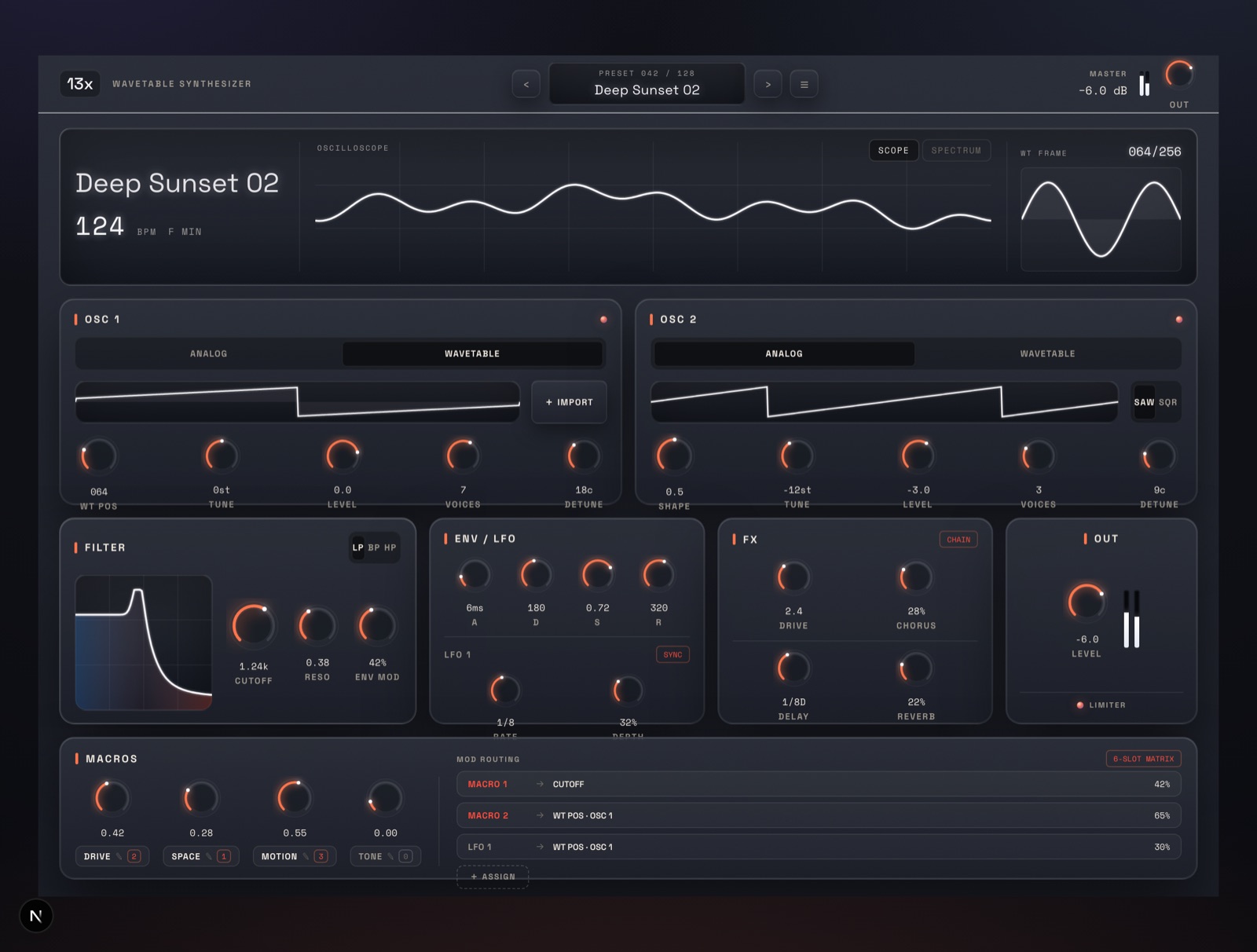Click the badge 2 on DRIVE macro
1257x952 pixels.
(x=134, y=856)
